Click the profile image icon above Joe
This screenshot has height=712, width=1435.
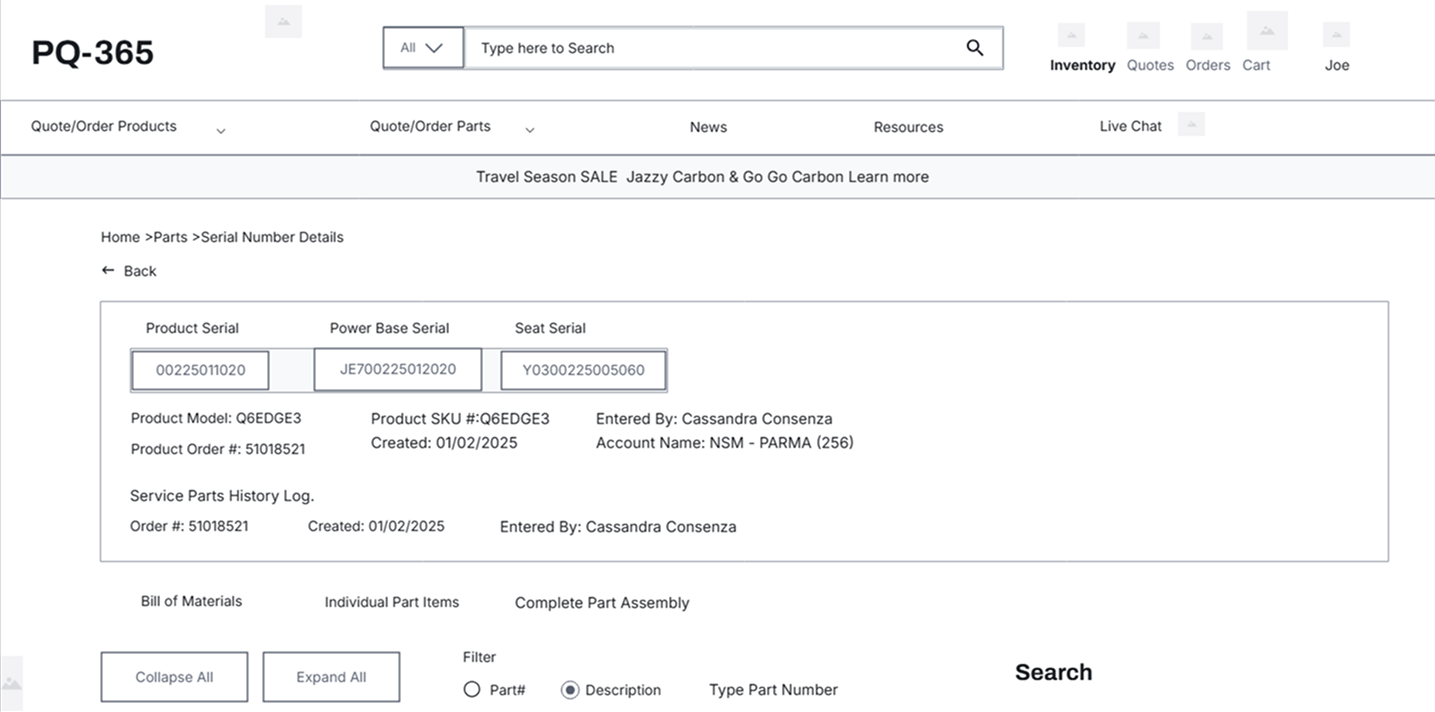(x=1337, y=35)
